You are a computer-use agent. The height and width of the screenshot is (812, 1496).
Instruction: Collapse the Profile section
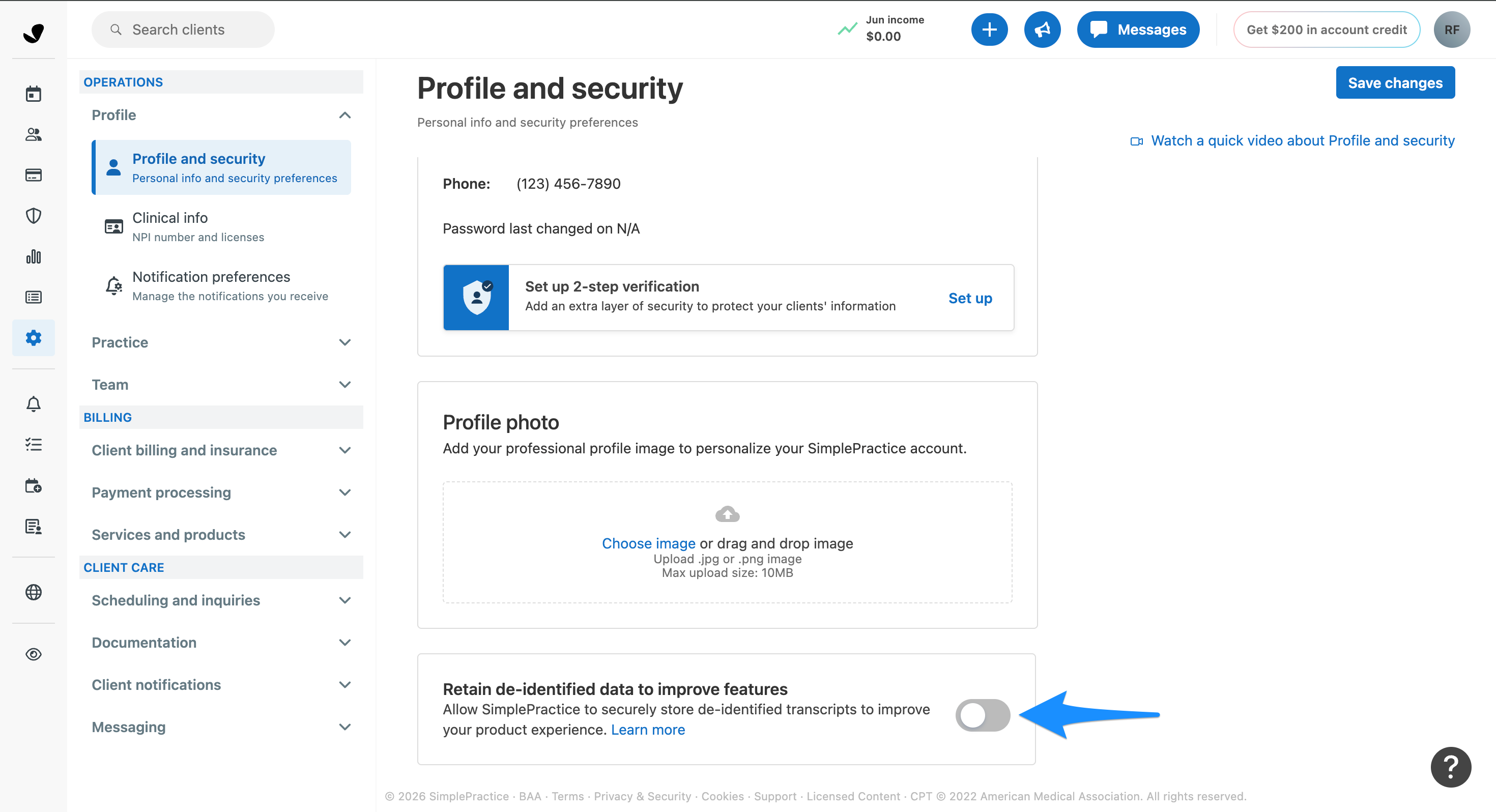point(221,115)
